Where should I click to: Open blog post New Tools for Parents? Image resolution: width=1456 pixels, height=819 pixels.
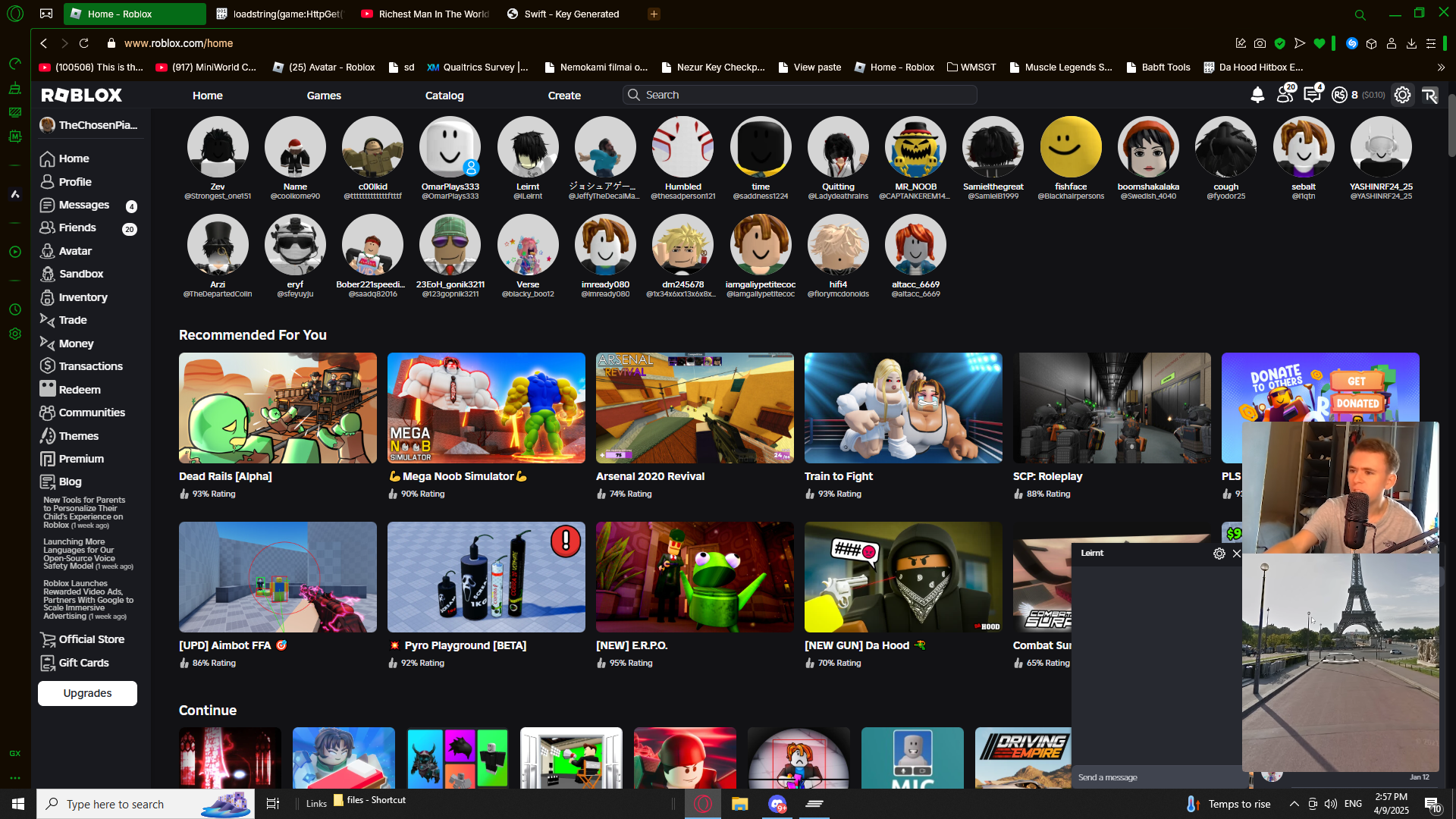click(84, 513)
